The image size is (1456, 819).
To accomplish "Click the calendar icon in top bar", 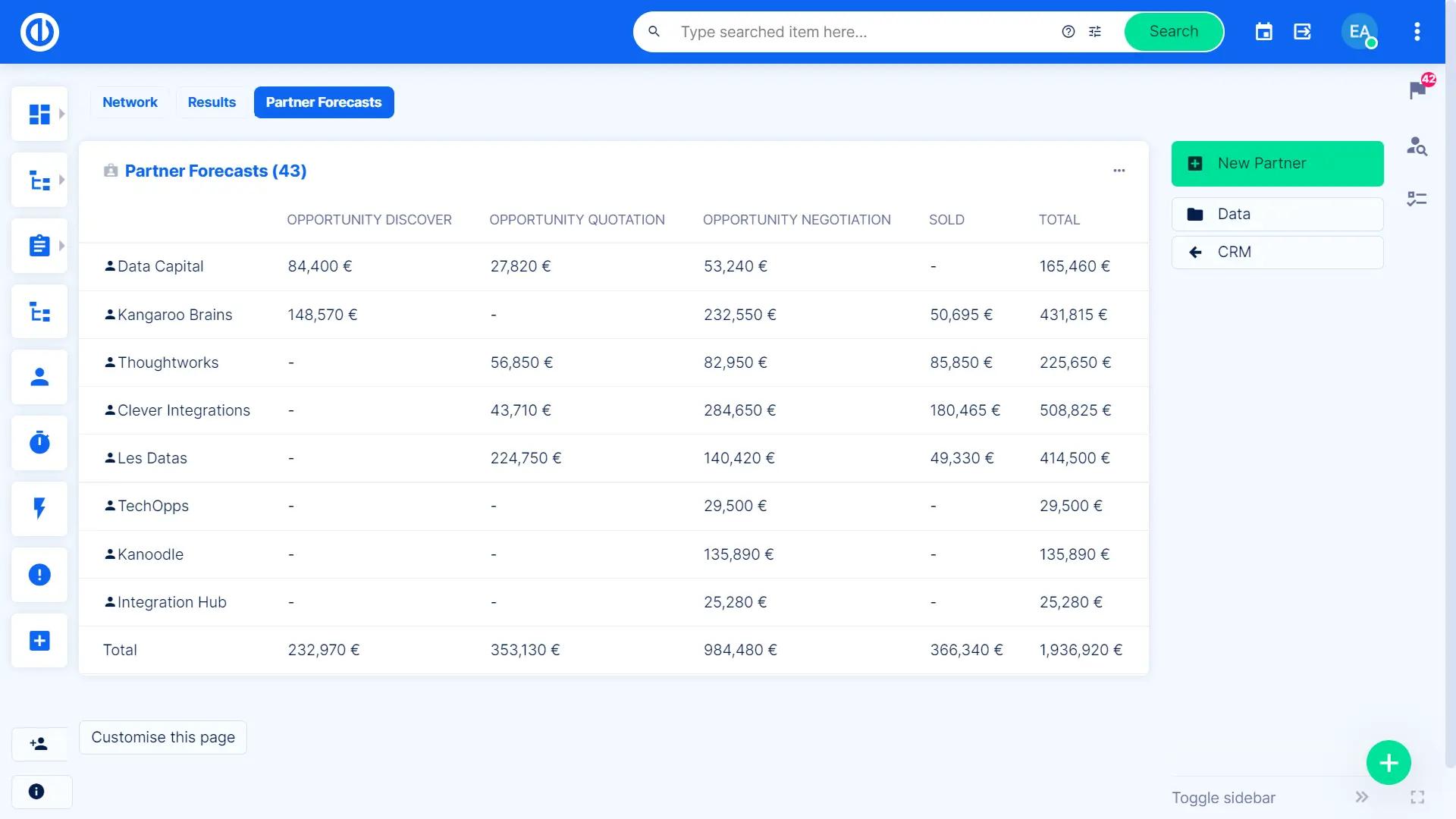I will pyautogui.click(x=1263, y=32).
